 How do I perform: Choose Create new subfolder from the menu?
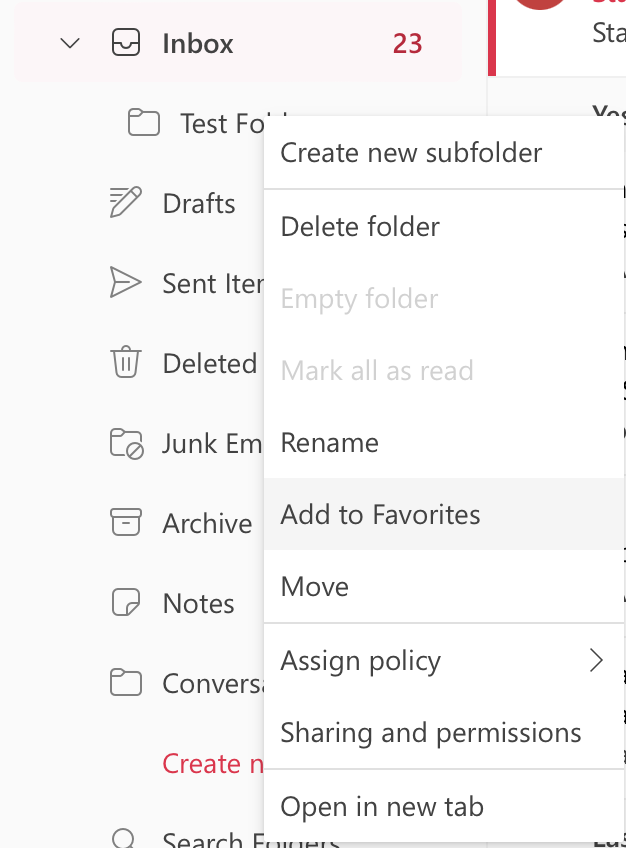coord(411,153)
